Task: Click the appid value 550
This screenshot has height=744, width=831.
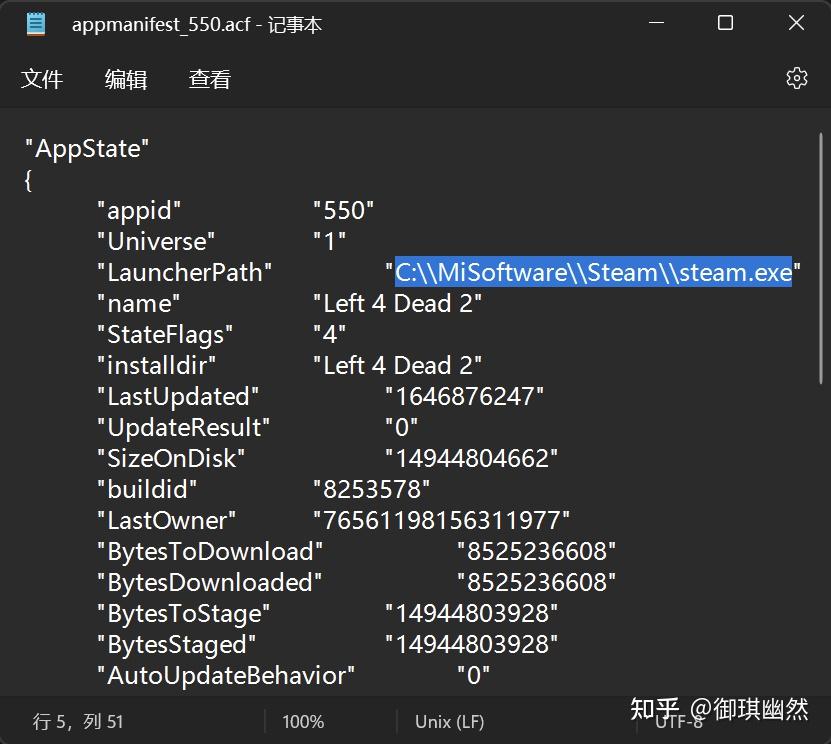Action: 344,210
